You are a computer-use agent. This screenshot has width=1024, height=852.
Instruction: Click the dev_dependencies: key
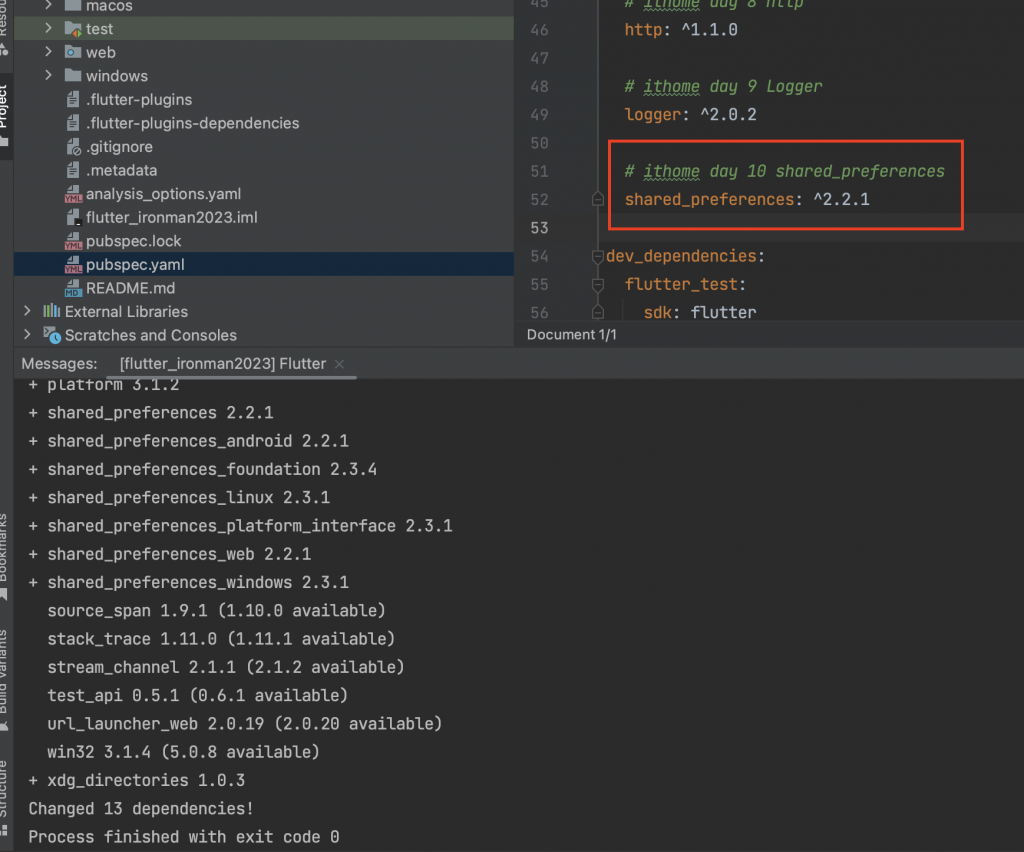click(685, 256)
